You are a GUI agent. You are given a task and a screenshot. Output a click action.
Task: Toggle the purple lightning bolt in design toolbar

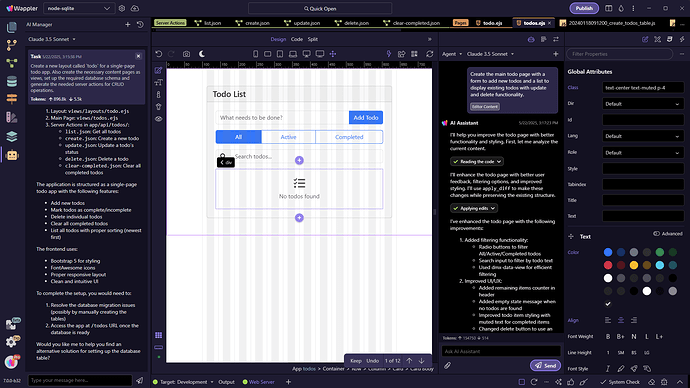pos(389,54)
